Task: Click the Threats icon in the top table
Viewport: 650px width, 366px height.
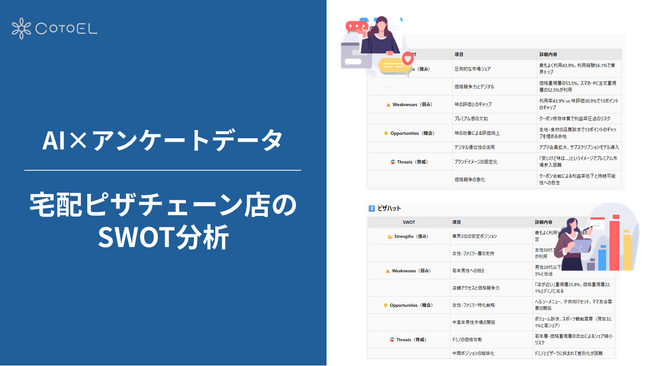Action: (393, 162)
